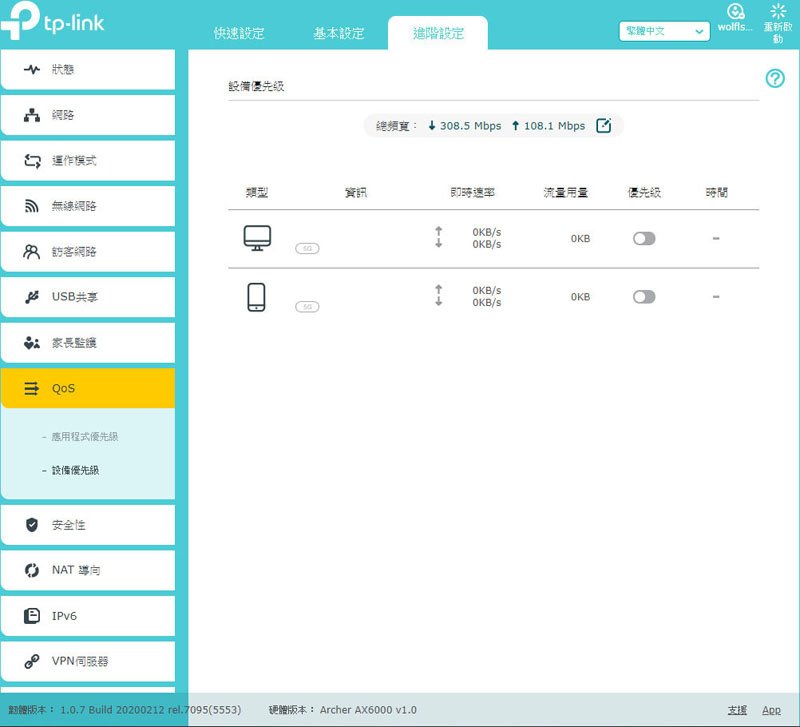Open the 繁體中文 language dropdown
The height and width of the screenshot is (727, 800).
click(x=664, y=31)
